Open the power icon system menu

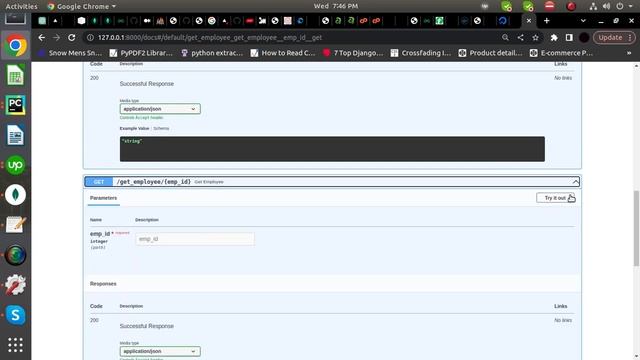(x=620, y=6)
